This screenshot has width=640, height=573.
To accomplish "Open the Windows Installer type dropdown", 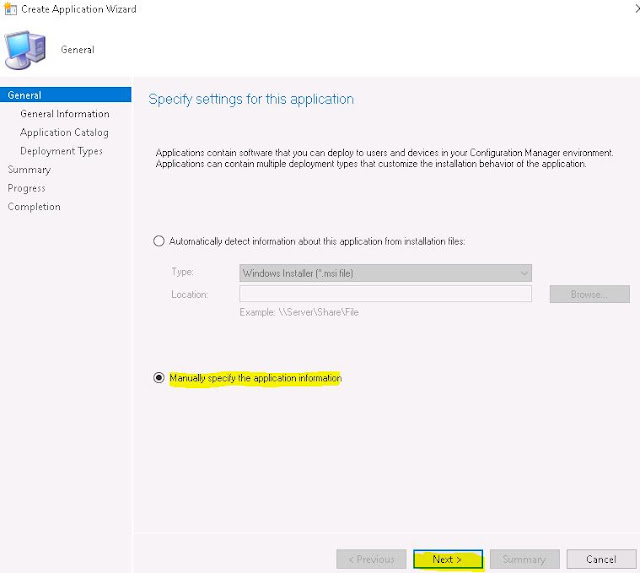I will (385, 273).
